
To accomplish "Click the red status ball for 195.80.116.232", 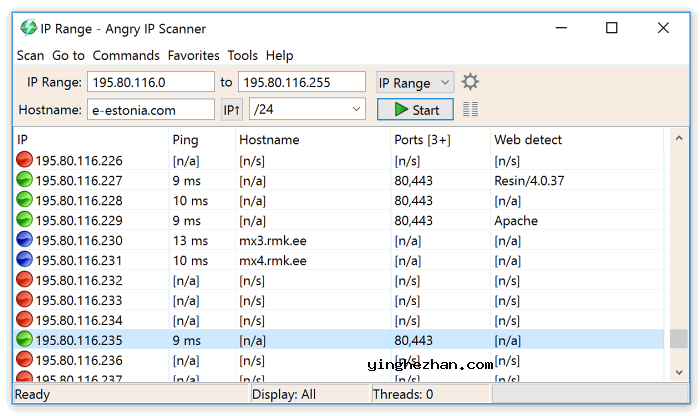I will 25,279.
